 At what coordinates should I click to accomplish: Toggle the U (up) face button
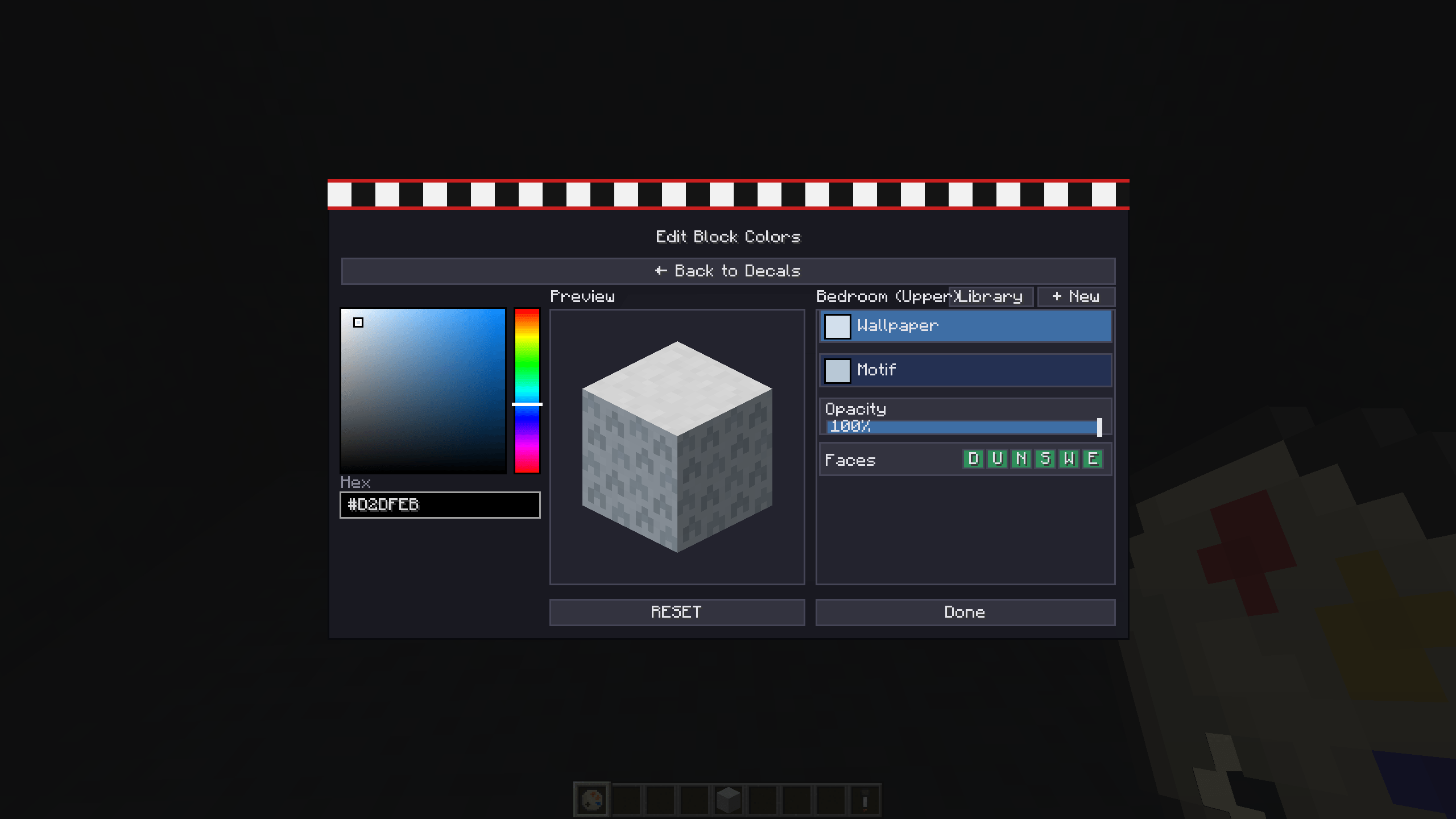click(997, 459)
